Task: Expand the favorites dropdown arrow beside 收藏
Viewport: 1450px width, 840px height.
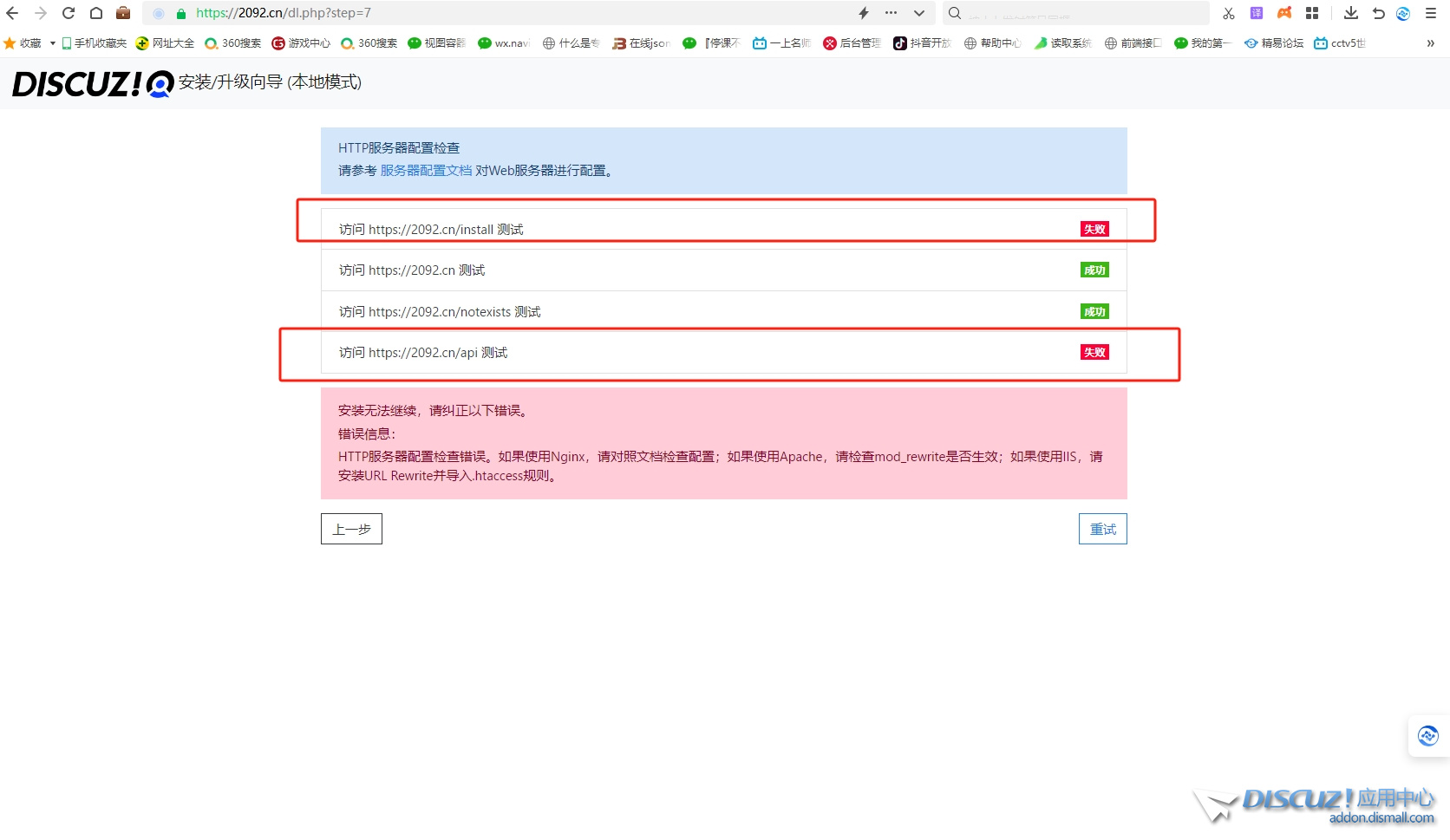Action: (53, 43)
